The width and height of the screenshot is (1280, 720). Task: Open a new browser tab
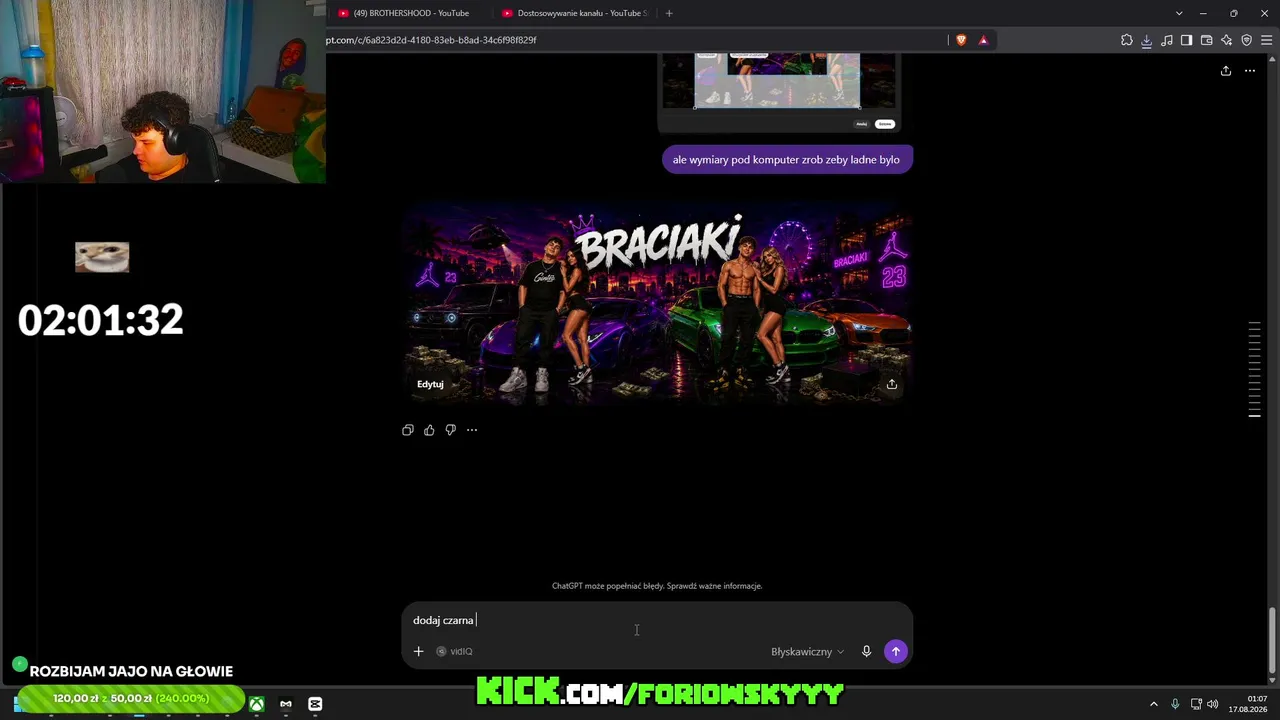[669, 13]
